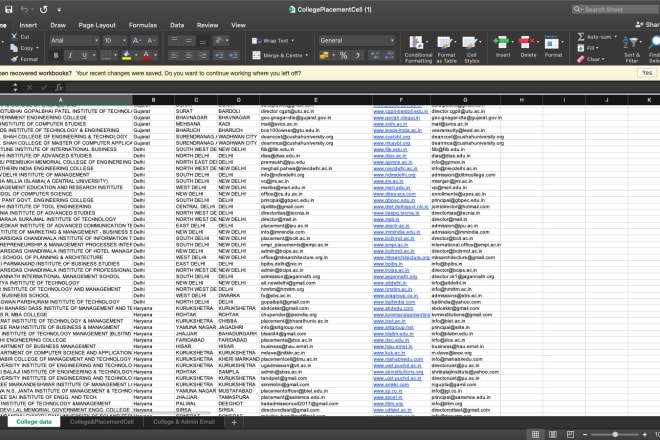This screenshot has width=660, height=440.
Task: Select column F header
Action: coord(401,100)
